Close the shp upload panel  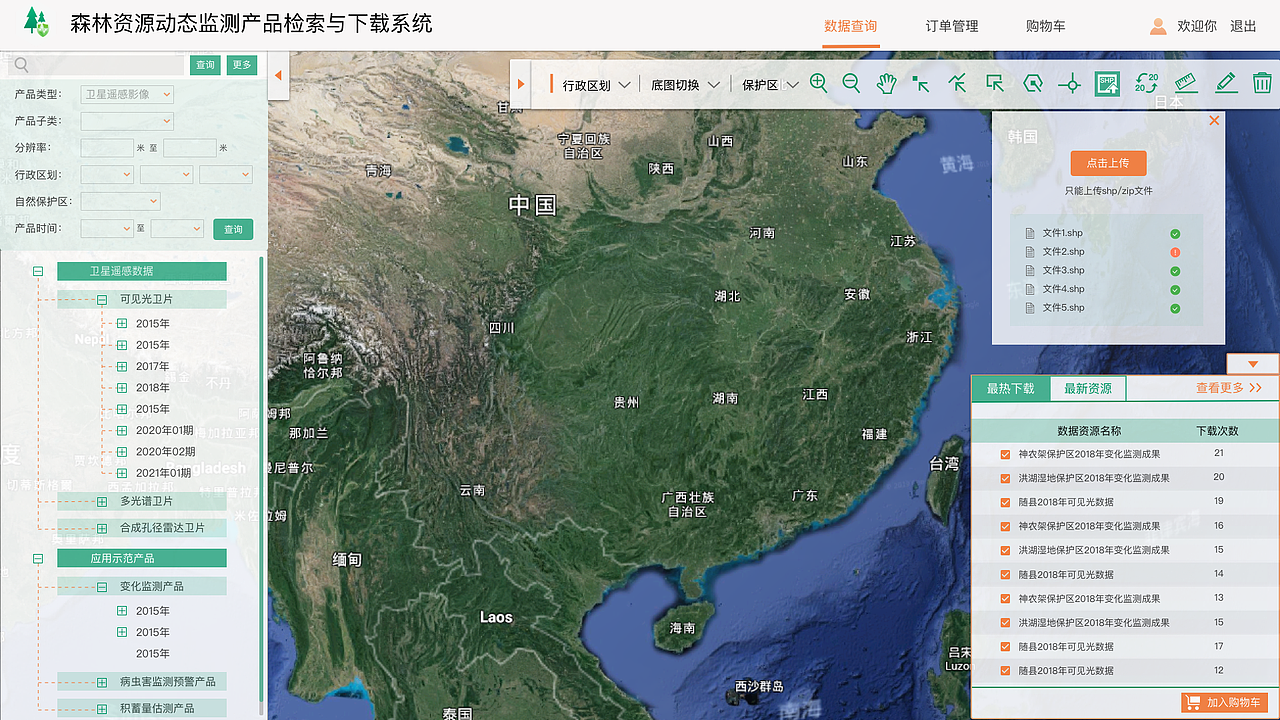coord(1214,120)
